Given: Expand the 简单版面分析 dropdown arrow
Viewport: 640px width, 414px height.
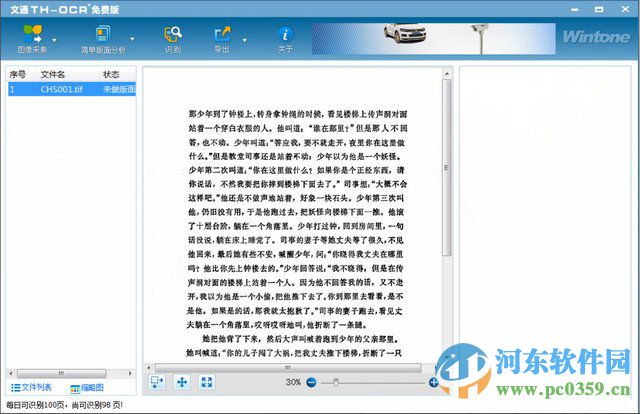Looking at the screenshot, I should point(132,40).
